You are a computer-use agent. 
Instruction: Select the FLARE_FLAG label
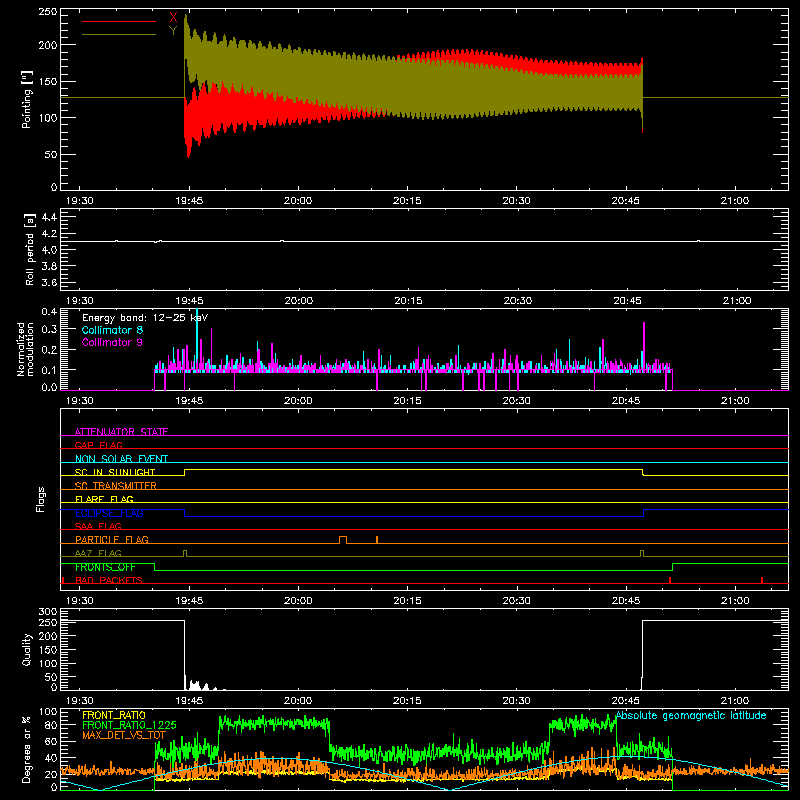click(x=104, y=499)
